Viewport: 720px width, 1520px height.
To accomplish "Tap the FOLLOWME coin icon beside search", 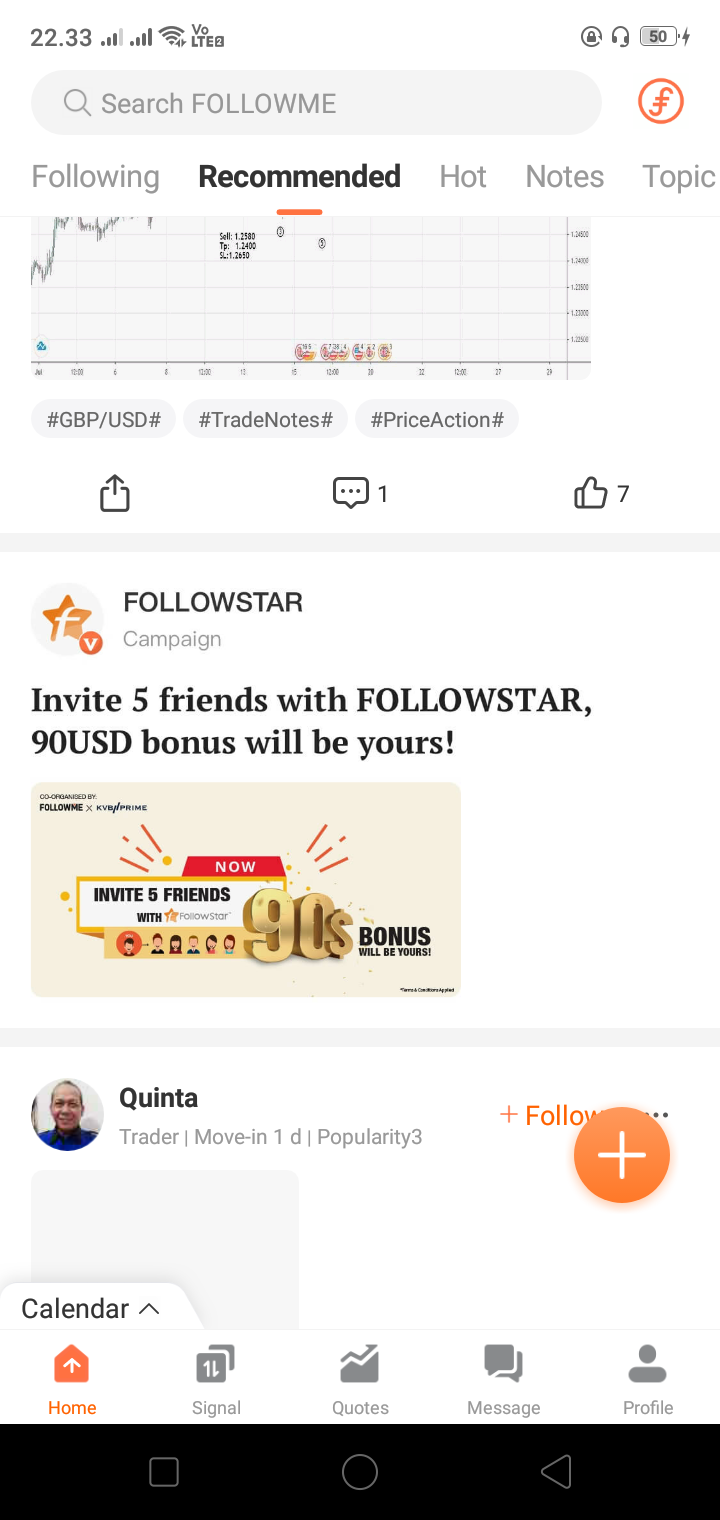I will click(x=660, y=102).
